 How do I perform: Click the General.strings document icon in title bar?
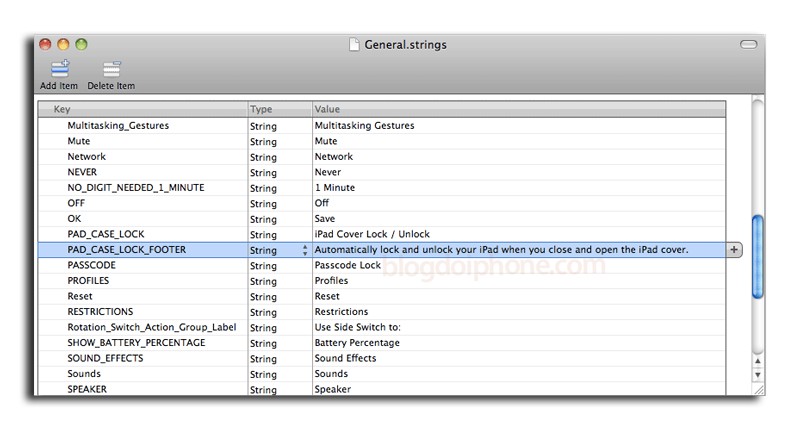[353, 45]
